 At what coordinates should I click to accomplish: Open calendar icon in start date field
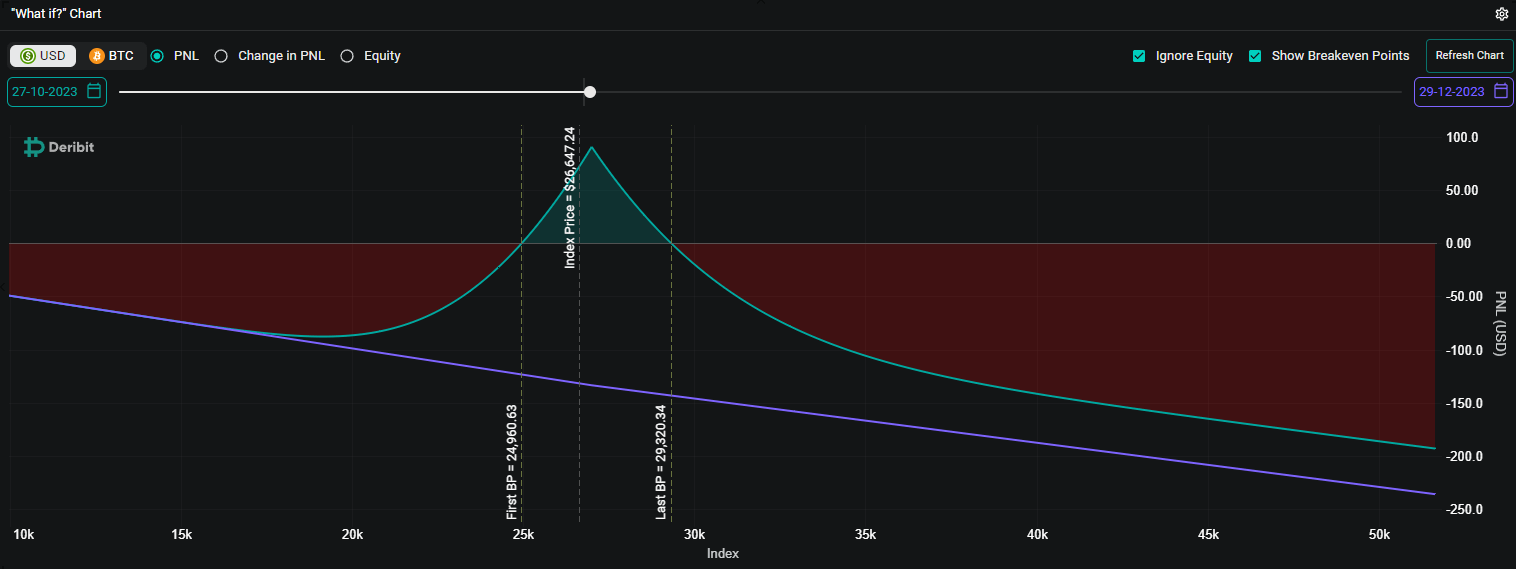pyautogui.click(x=94, y=91)
